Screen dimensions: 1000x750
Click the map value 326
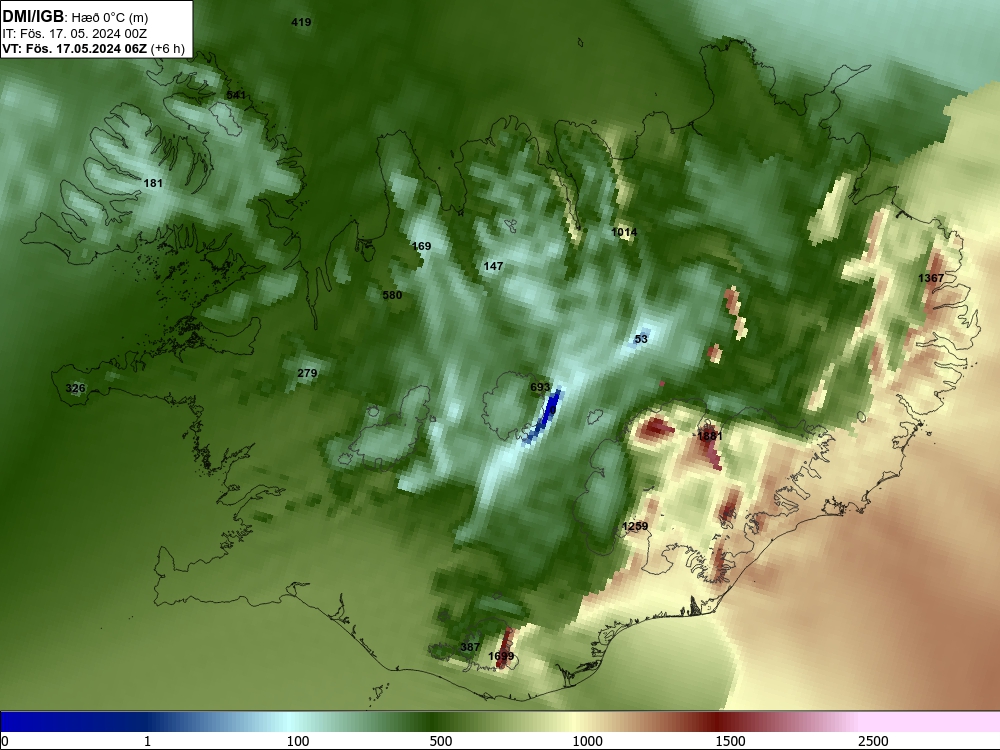pyautogui.click(x=75, y=388)
